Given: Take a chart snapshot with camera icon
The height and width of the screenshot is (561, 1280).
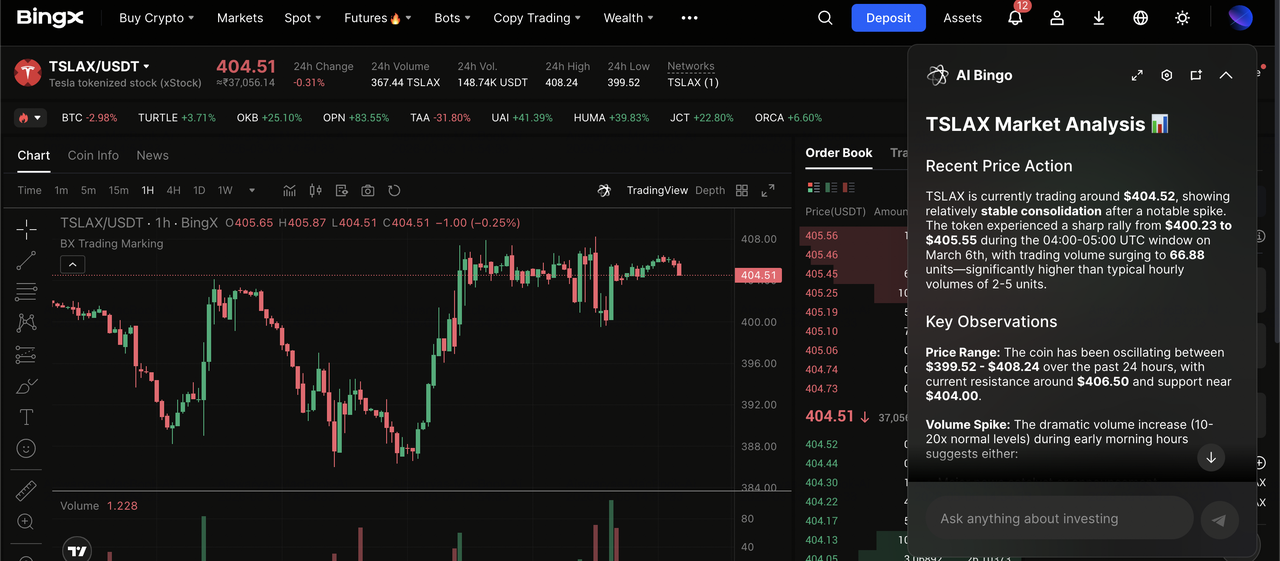Looking at the screenshot, I should [x=368, y=190].
